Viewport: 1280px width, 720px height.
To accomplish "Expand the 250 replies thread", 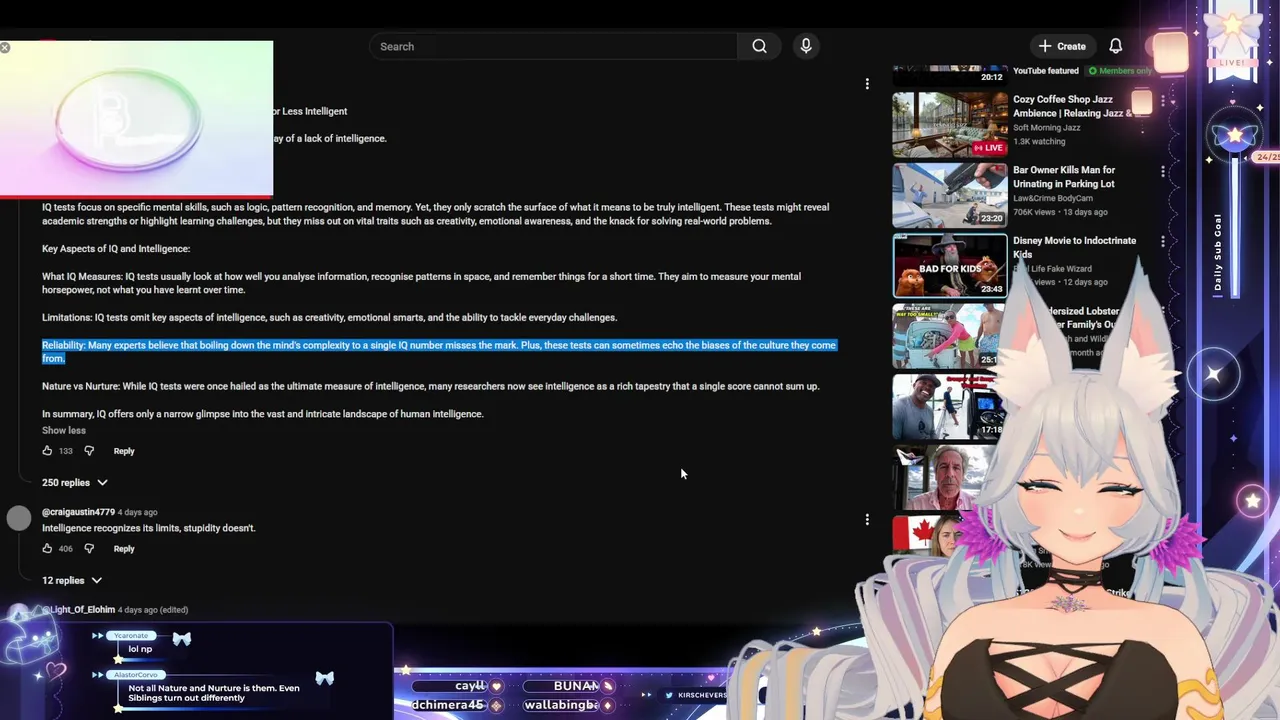I will [x=75, y=483].
